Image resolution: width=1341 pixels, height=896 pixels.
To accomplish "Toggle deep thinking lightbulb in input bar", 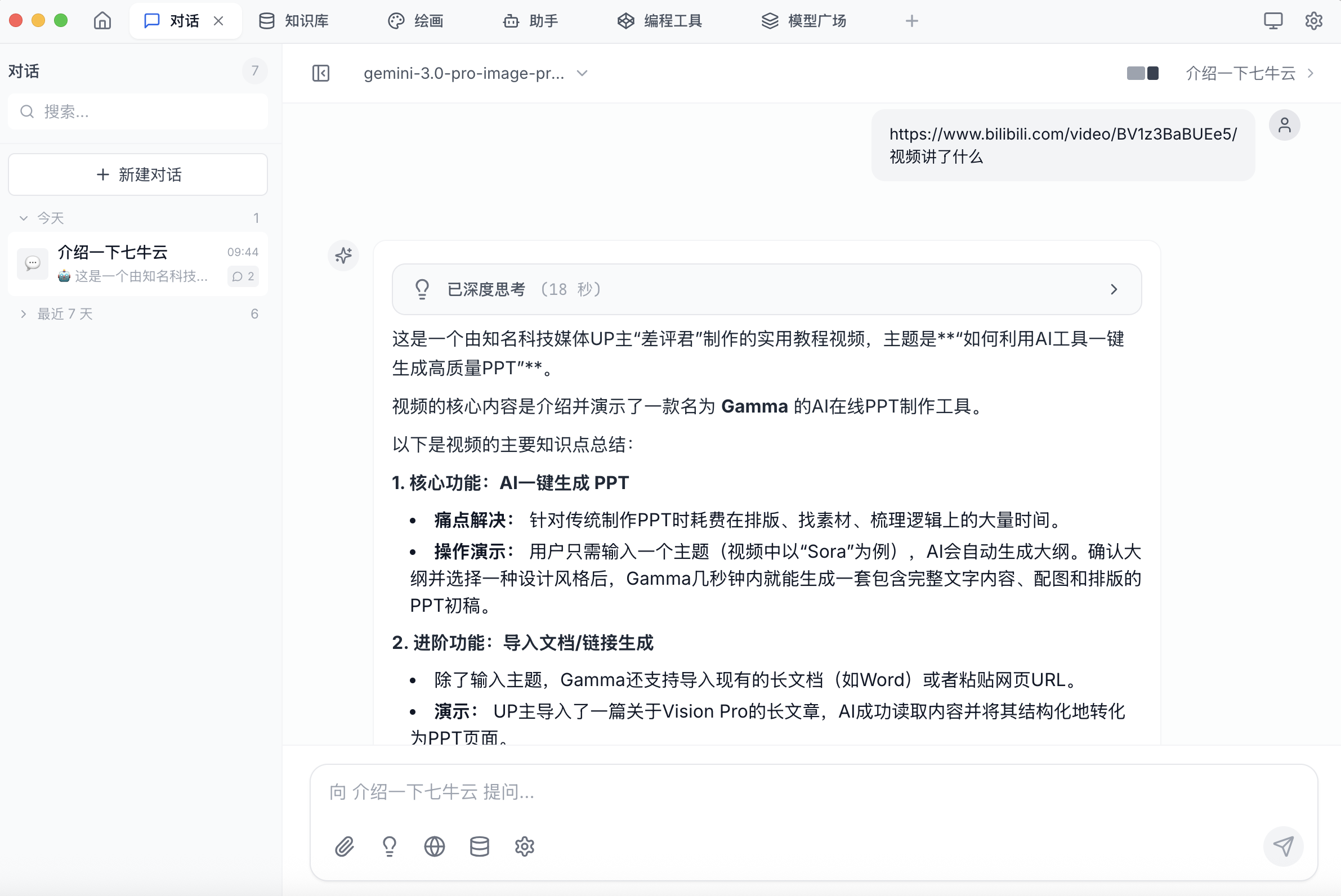I will point(389,846).
